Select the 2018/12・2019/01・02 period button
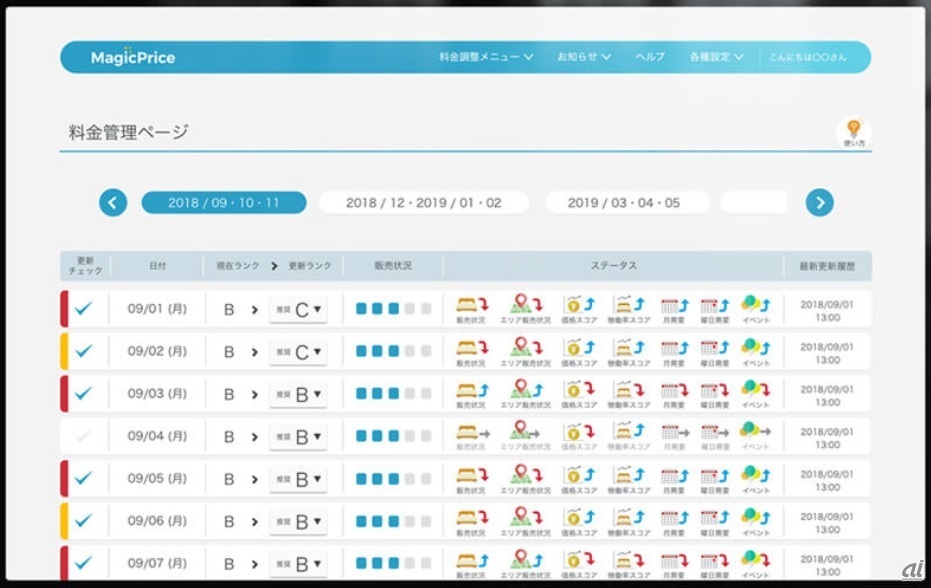This screenshot has width=931, height=588. click(423, 203)
